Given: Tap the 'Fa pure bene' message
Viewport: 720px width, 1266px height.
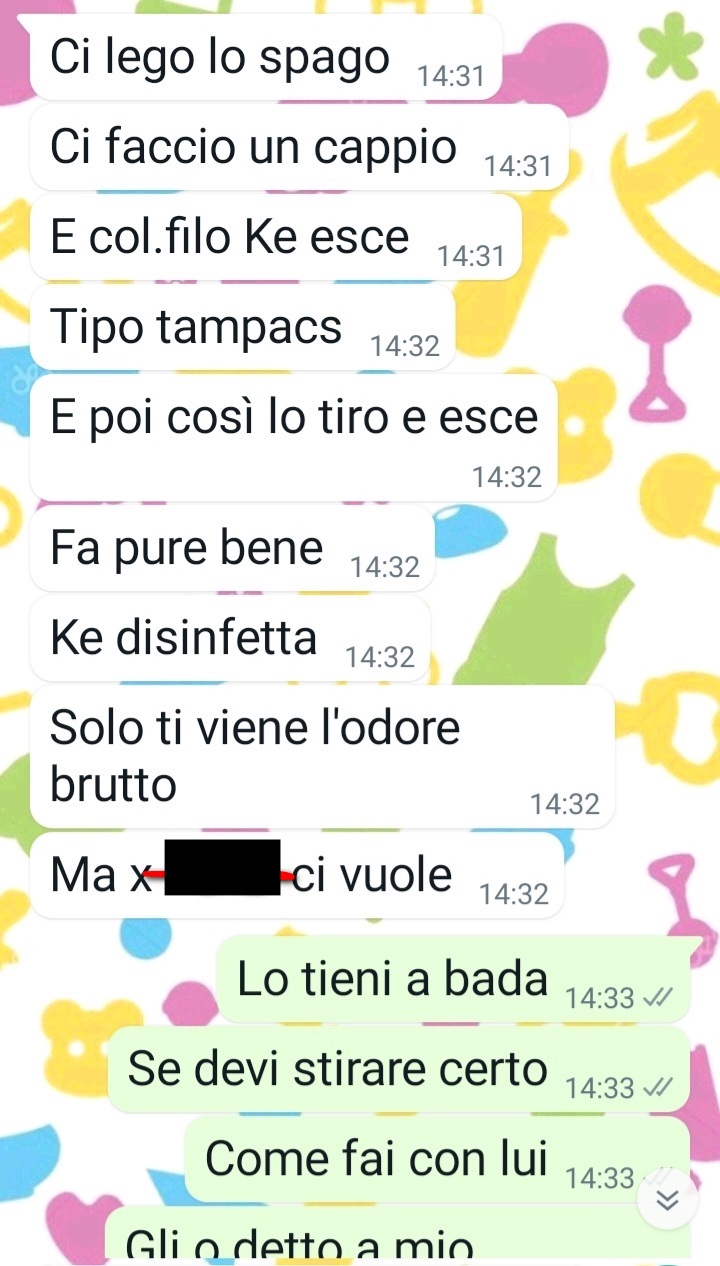Looking at the screenshot, I should click(232, 548).
